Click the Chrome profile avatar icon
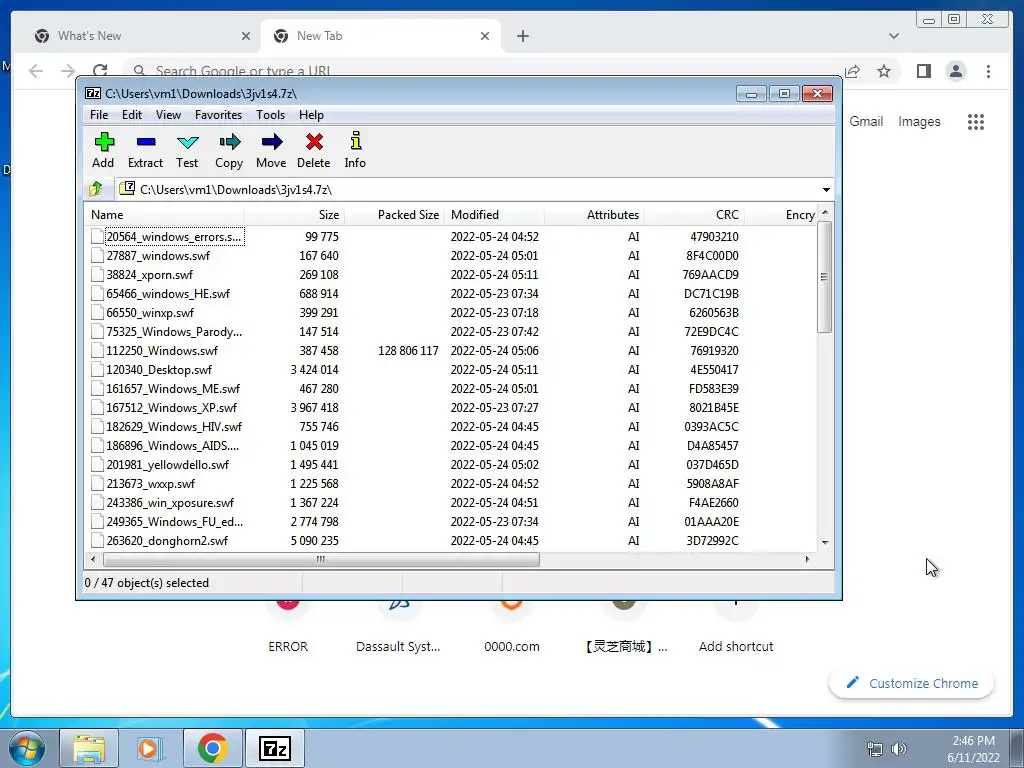This screenshot has height=768, width=1024. point(955,71)
